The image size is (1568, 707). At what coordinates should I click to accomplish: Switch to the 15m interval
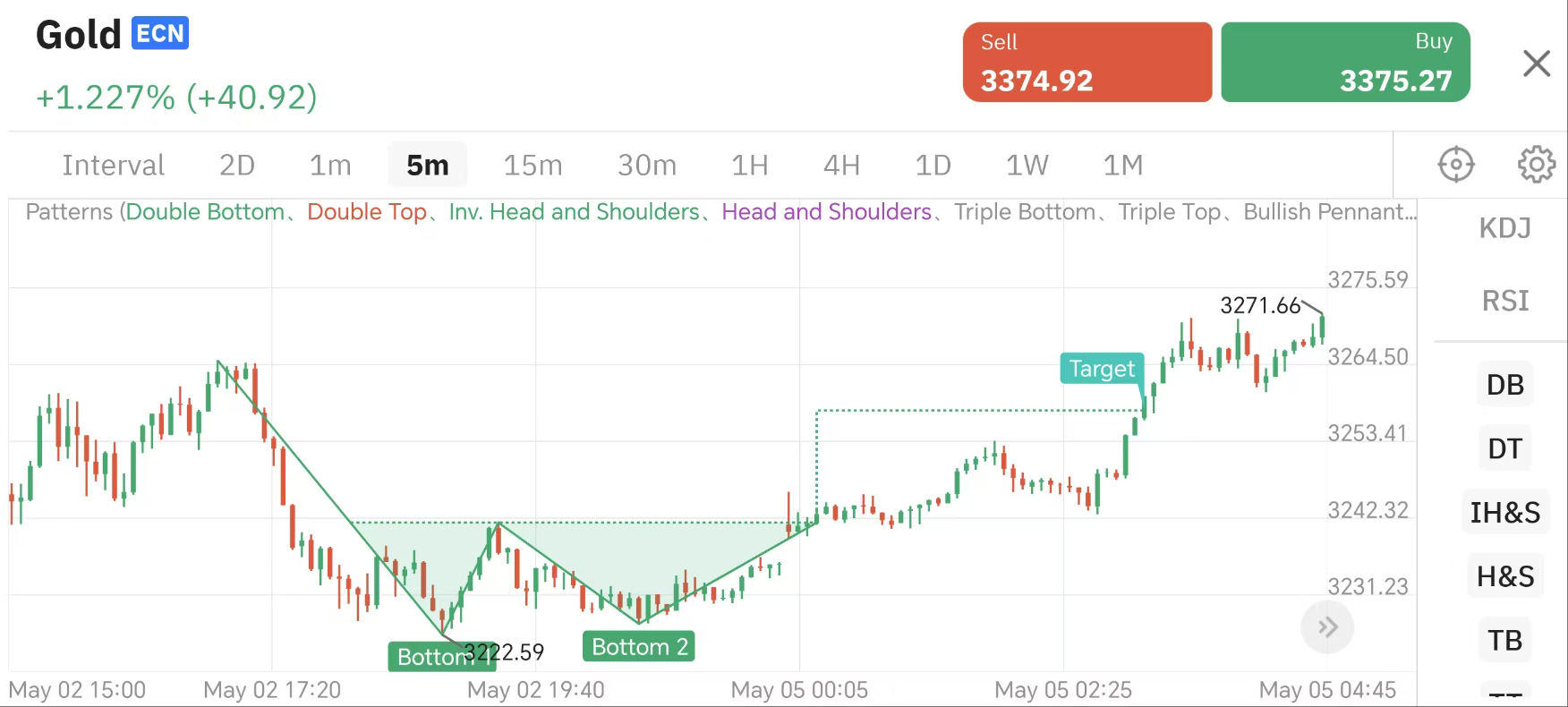533,166
